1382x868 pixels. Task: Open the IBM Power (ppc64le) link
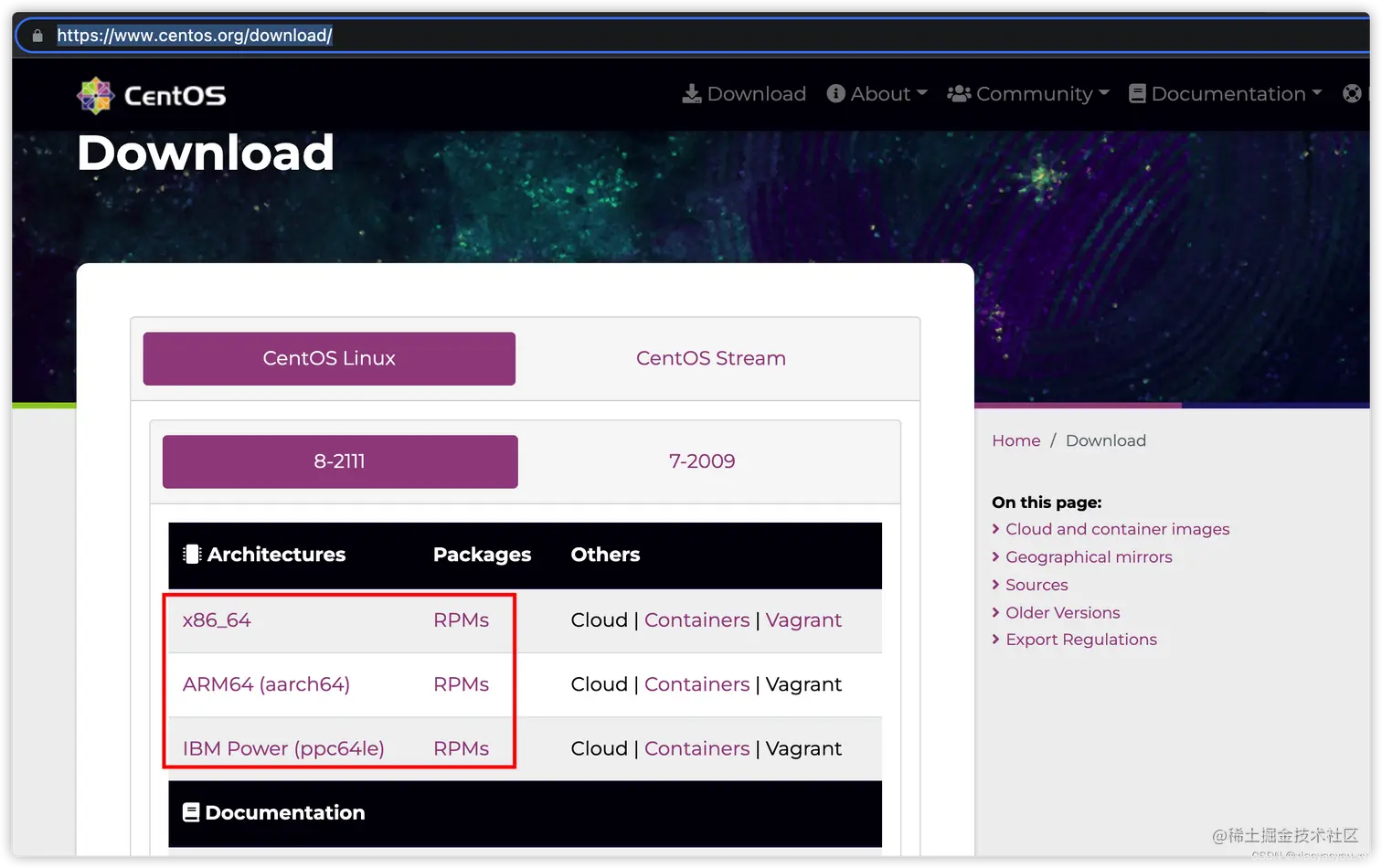(x=283, y=748)
